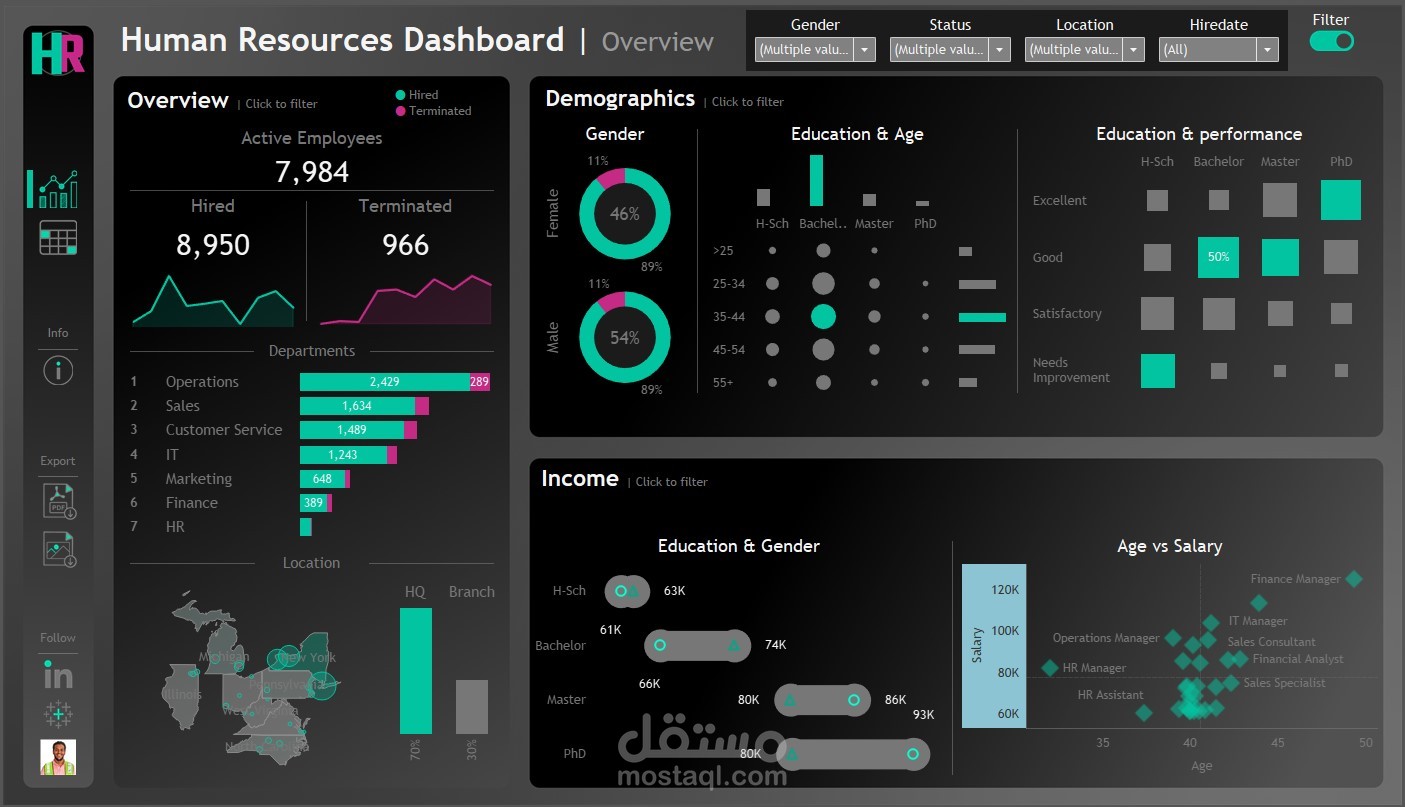Click the author profile photo
The width and height of the screenshot is (1405, 807).
[x=58, y=757]
